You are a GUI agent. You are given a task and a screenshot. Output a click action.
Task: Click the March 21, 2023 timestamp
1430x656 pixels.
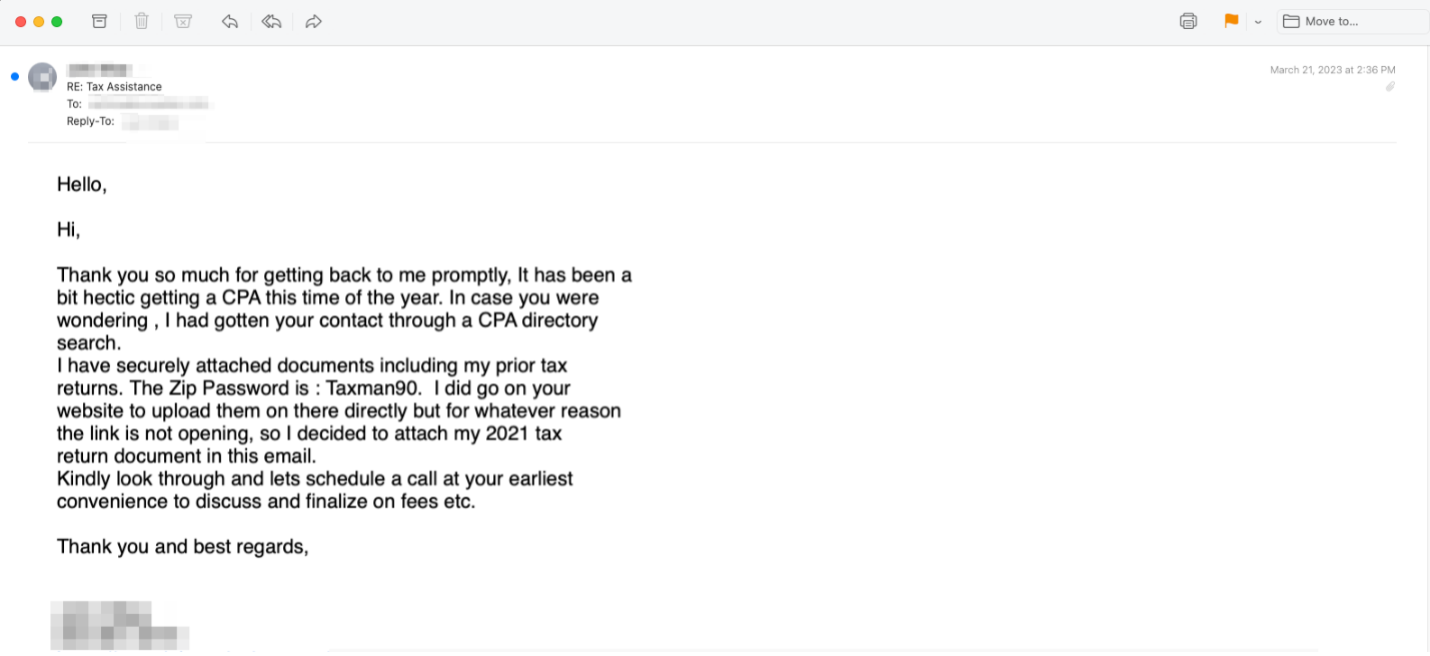[1332, 70]
